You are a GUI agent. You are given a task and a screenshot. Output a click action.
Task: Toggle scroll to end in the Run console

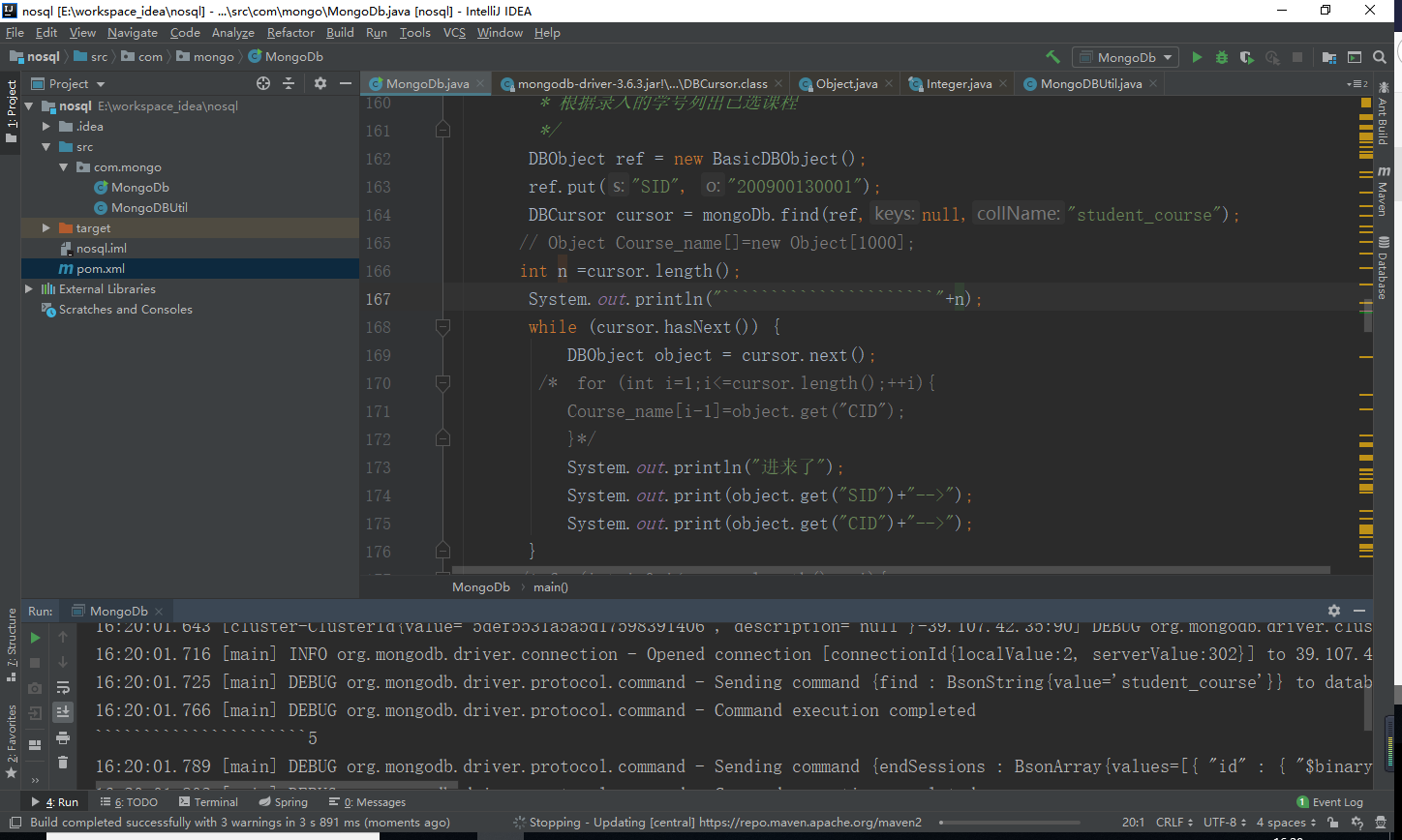coord(63,712)
